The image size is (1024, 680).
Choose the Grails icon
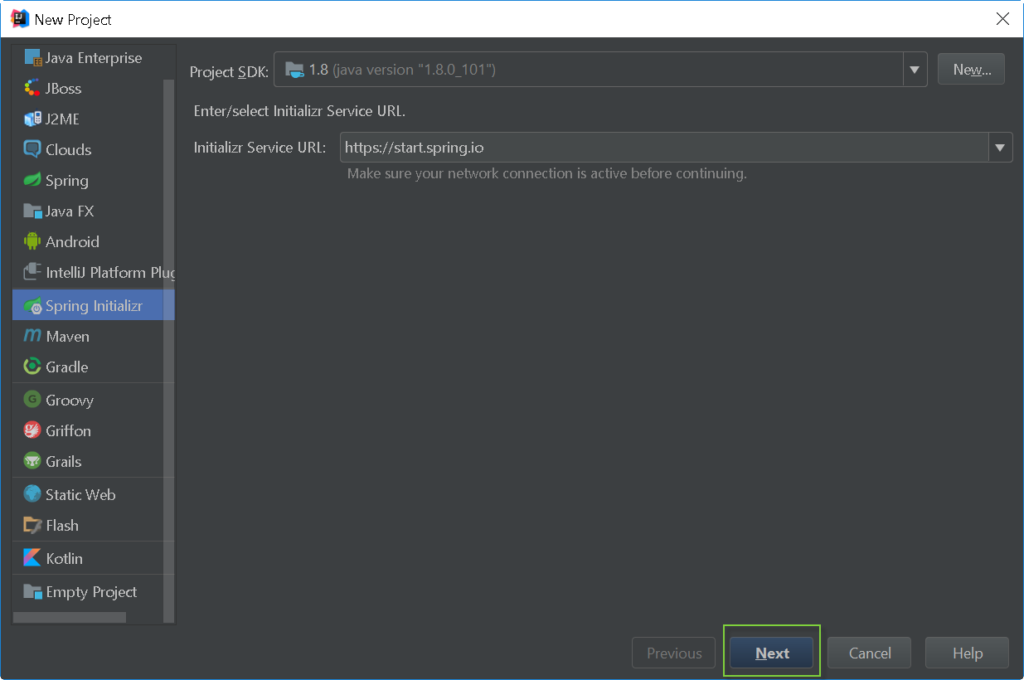pos(32,461)
